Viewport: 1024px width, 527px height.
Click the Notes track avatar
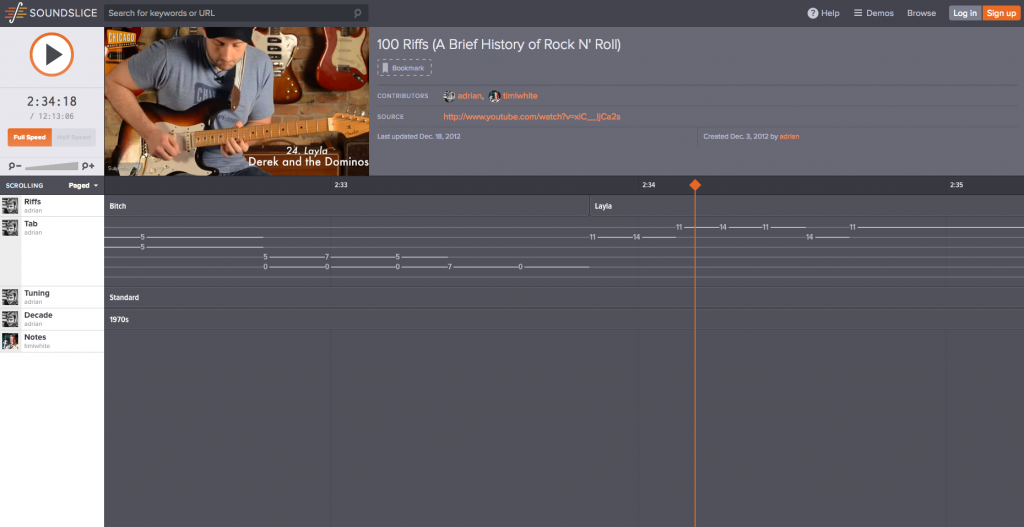point(10,341)
